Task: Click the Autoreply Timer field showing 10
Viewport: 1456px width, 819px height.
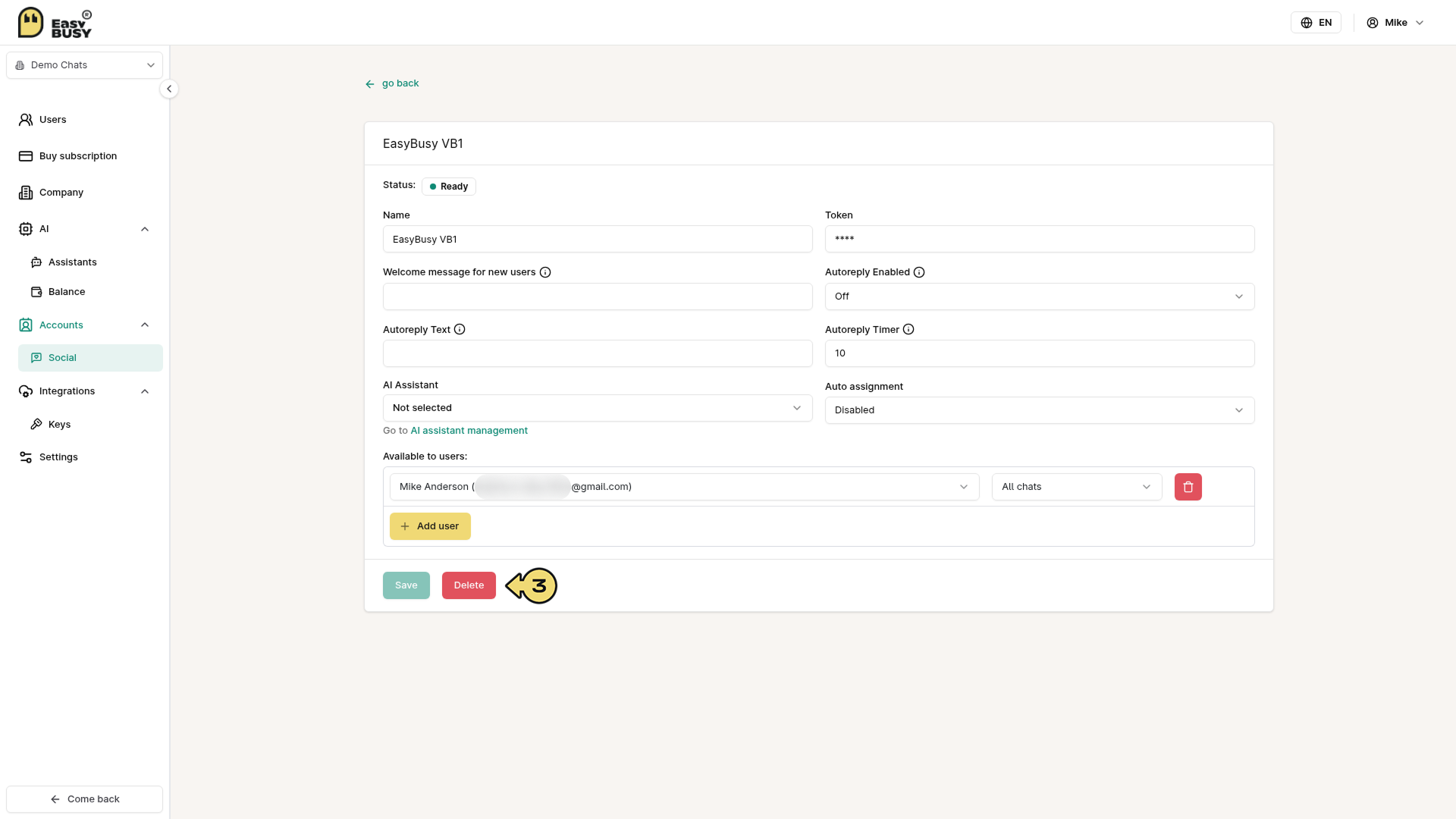Action: point(1040,353)
